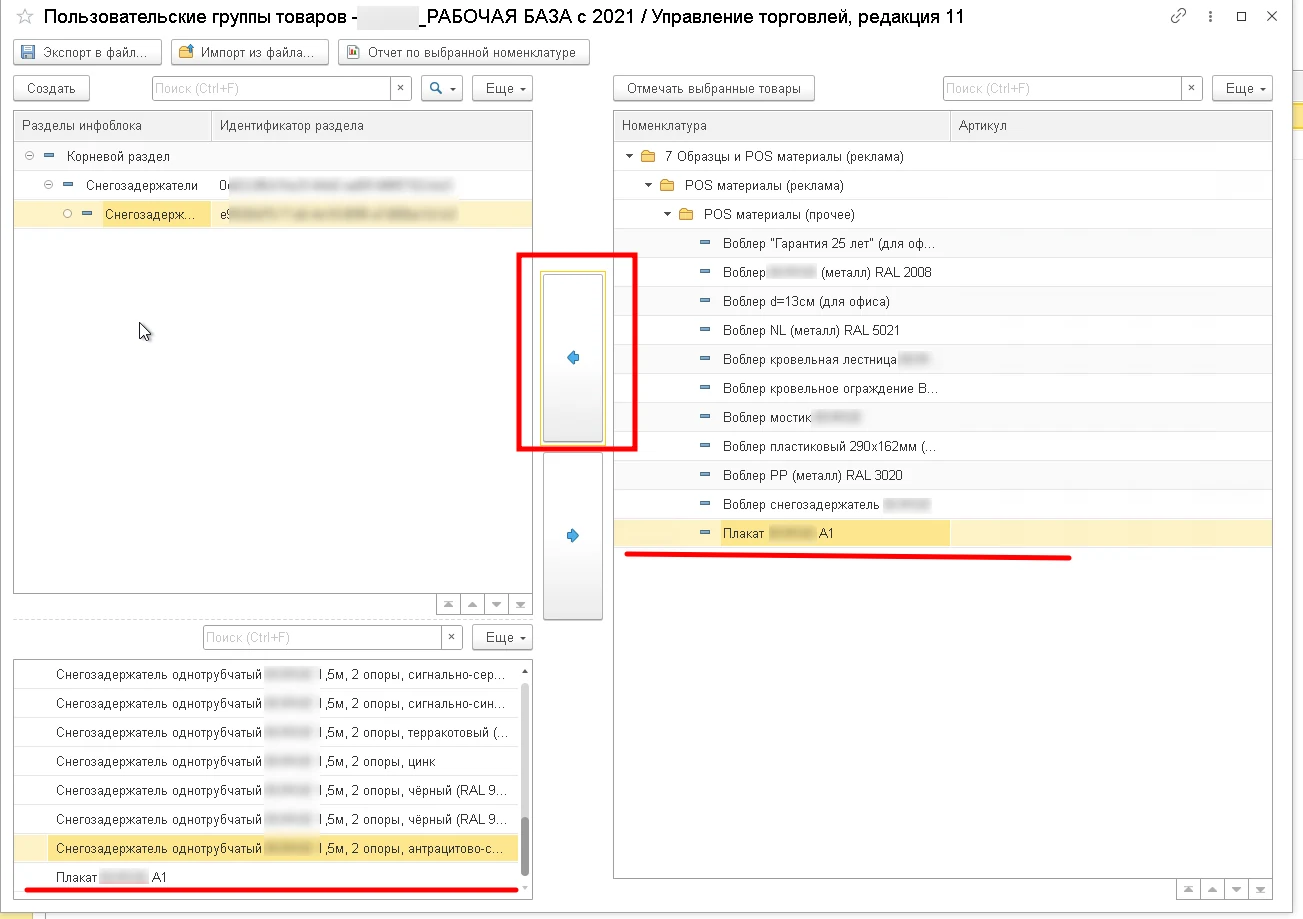
Task: Open right panel Еще menu
Action: tap(1242, 88)
